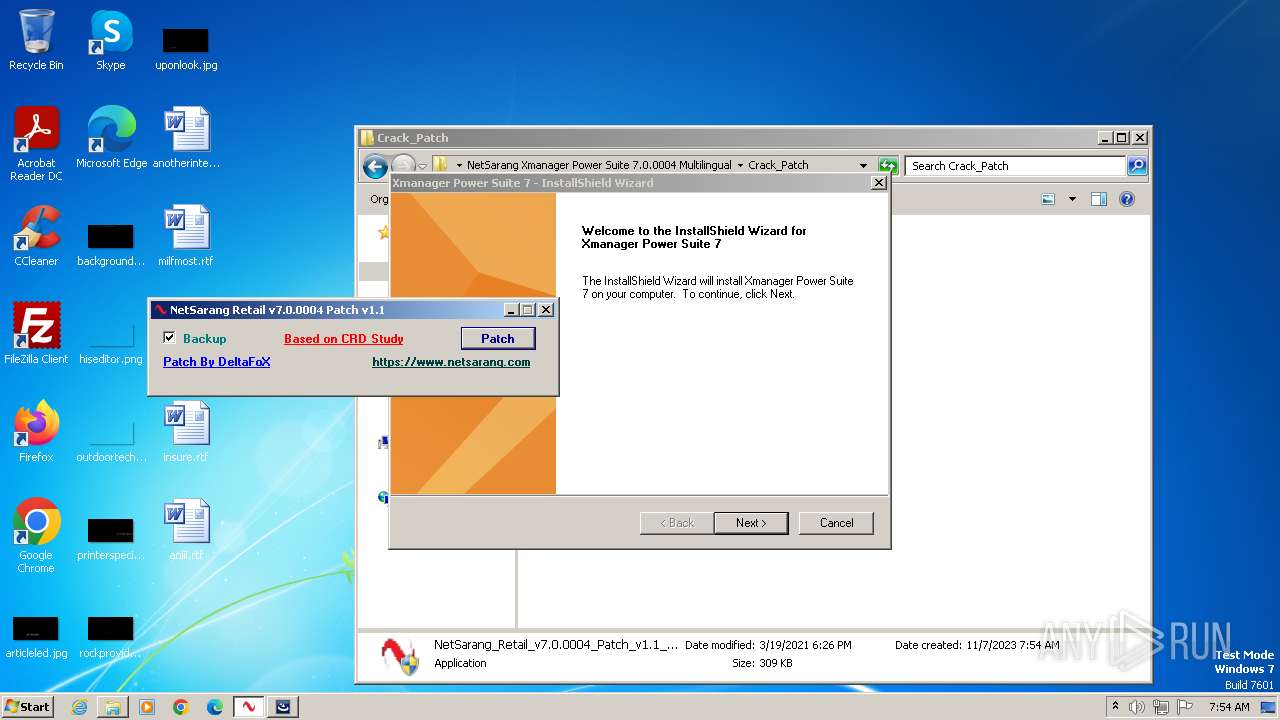Launch CCleaner from the desktop

click(x=36, y=236)
